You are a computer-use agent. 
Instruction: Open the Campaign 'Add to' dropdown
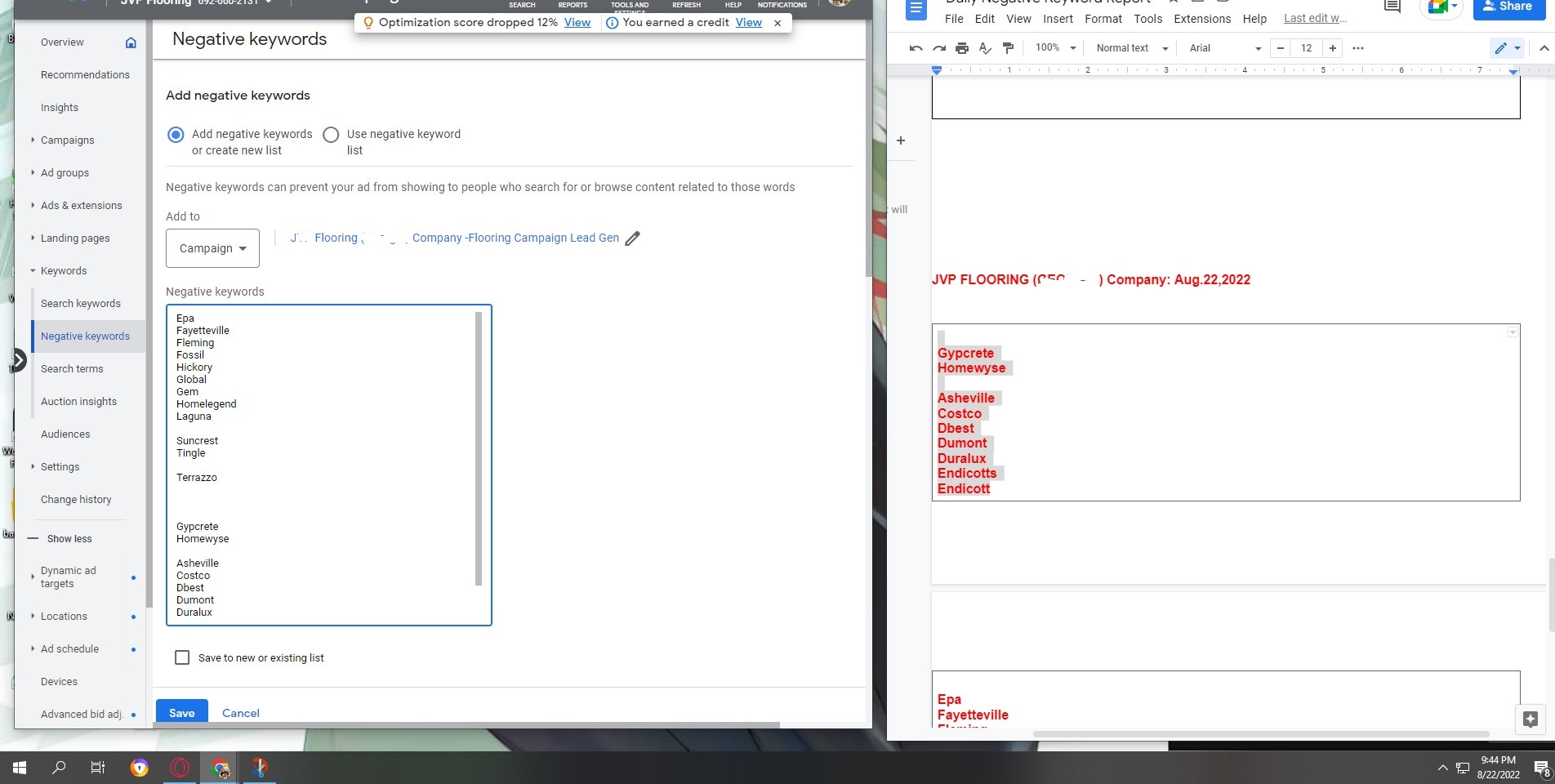coord(212,248)
